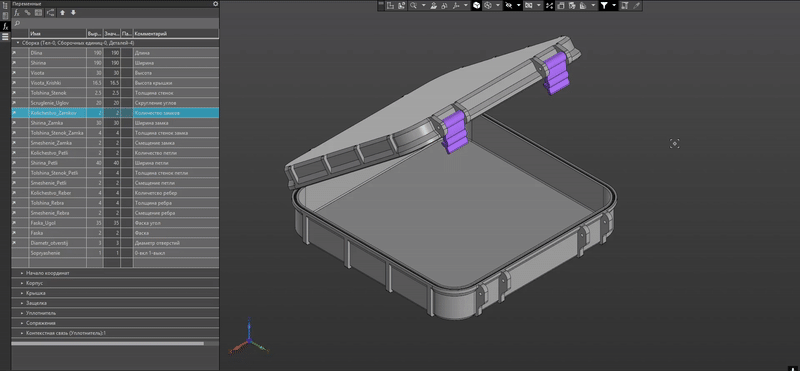Image resolution: width=800 pixels, height=371 pixels.
Task: Click the filter funnel icon in view toolbar
Action: [604, 6]
